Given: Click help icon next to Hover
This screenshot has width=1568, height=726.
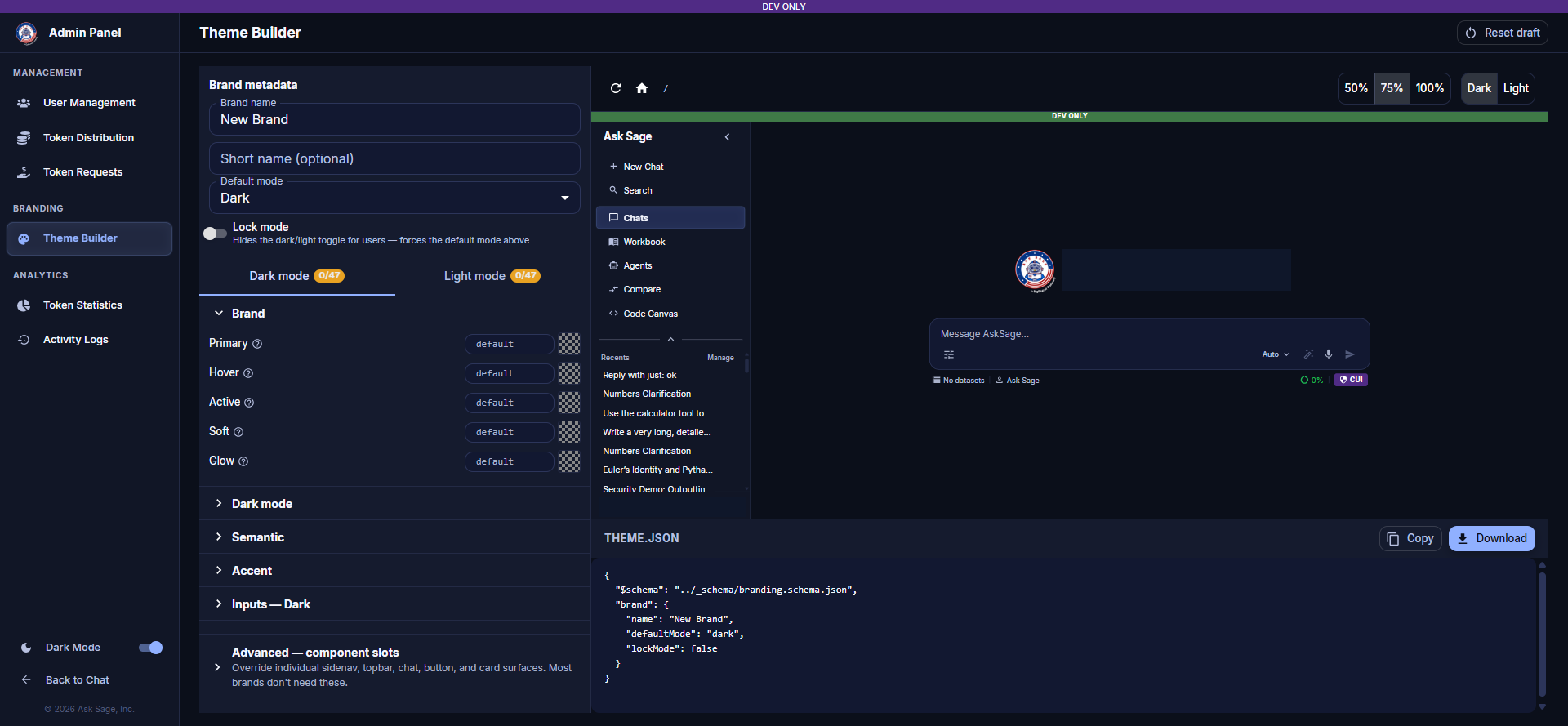Looking at the screenshot, I should pos(248,373).
